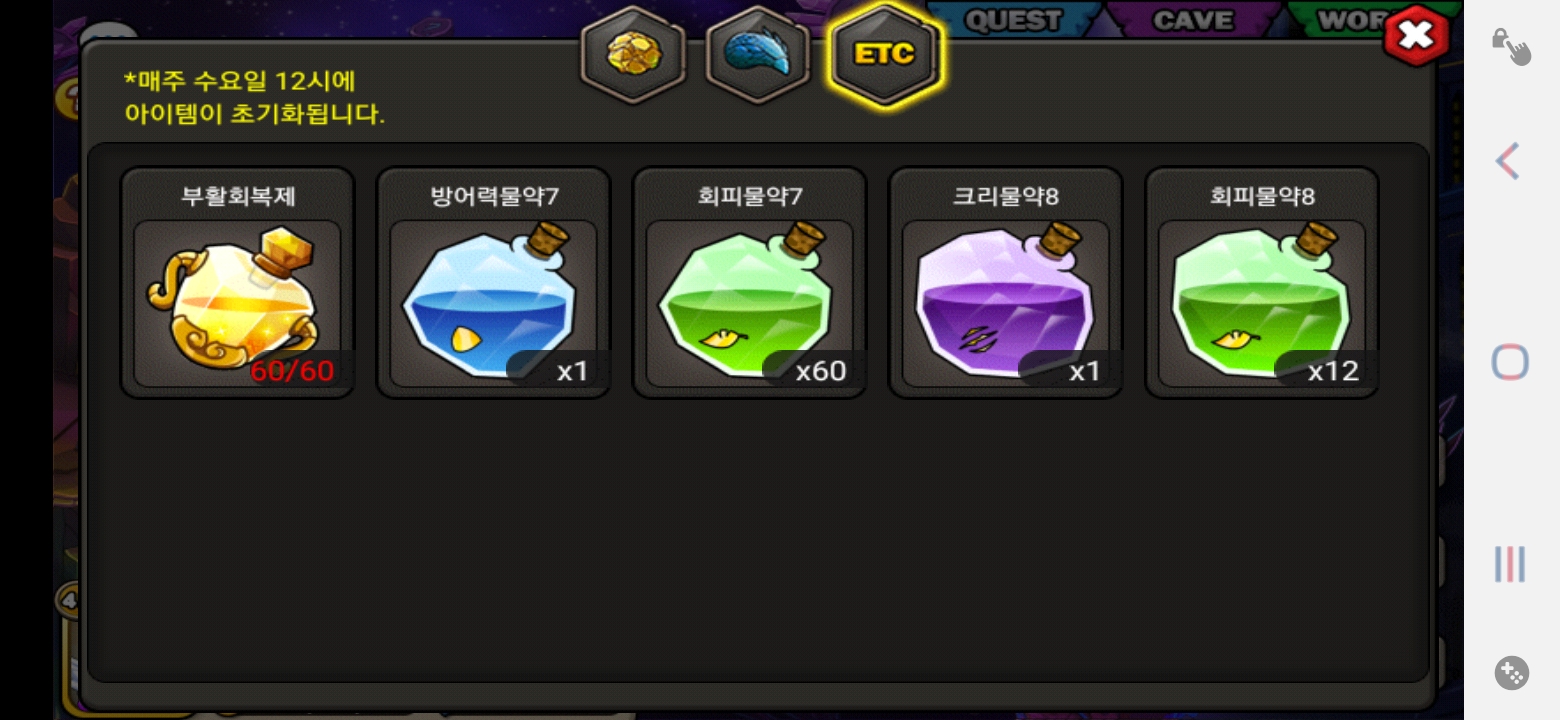1560x720 pixels.
Task: Tap the Android home circle button
Action: [1510, 362]
